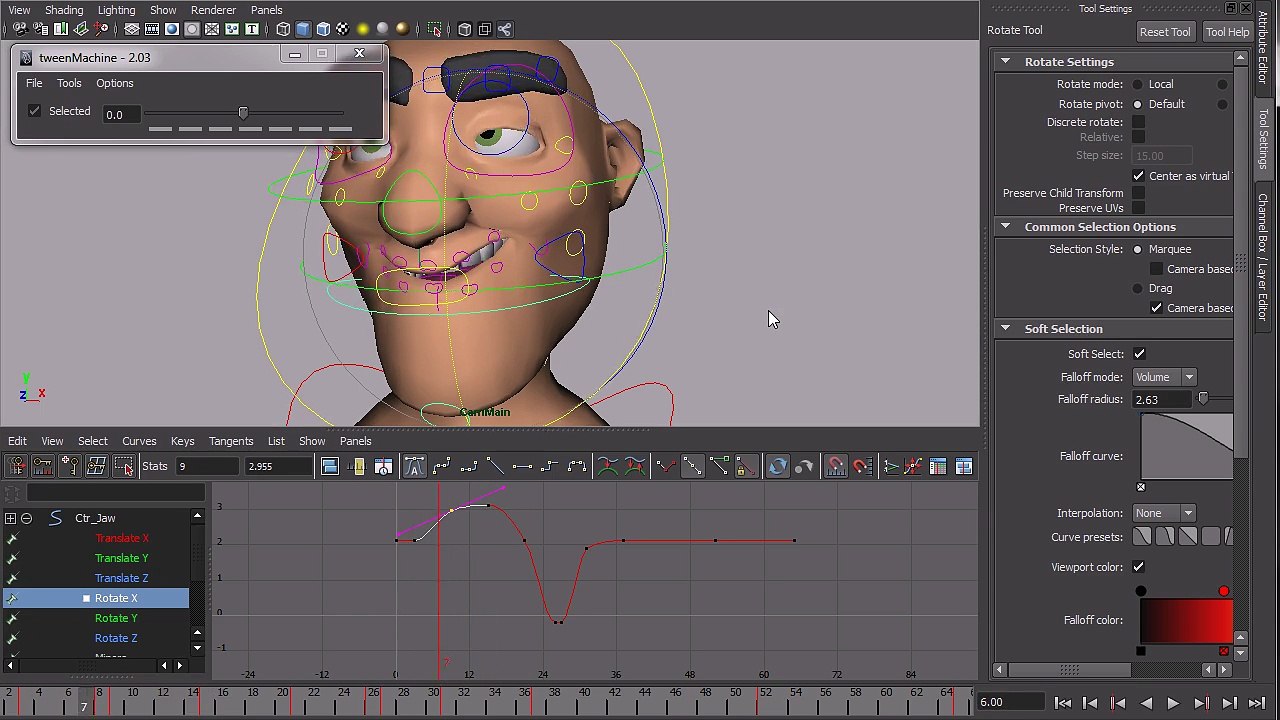Open Tangents menu in Graph Editor
1280x720 pixels.
coord(231,441)
